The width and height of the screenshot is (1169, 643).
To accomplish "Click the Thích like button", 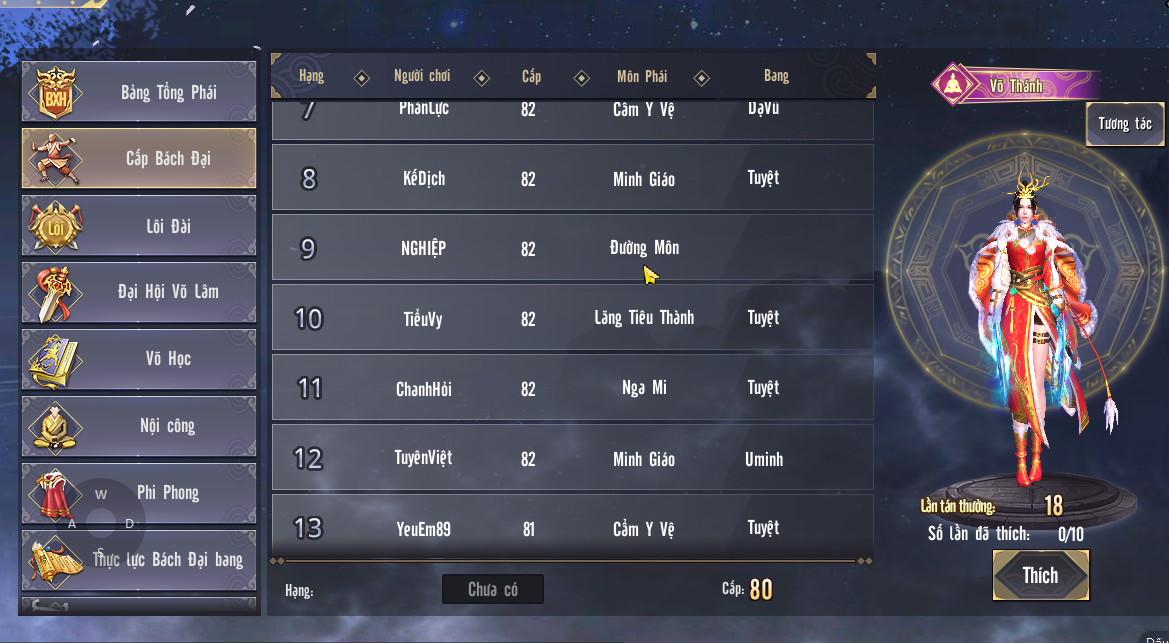I will [1040, 575].
